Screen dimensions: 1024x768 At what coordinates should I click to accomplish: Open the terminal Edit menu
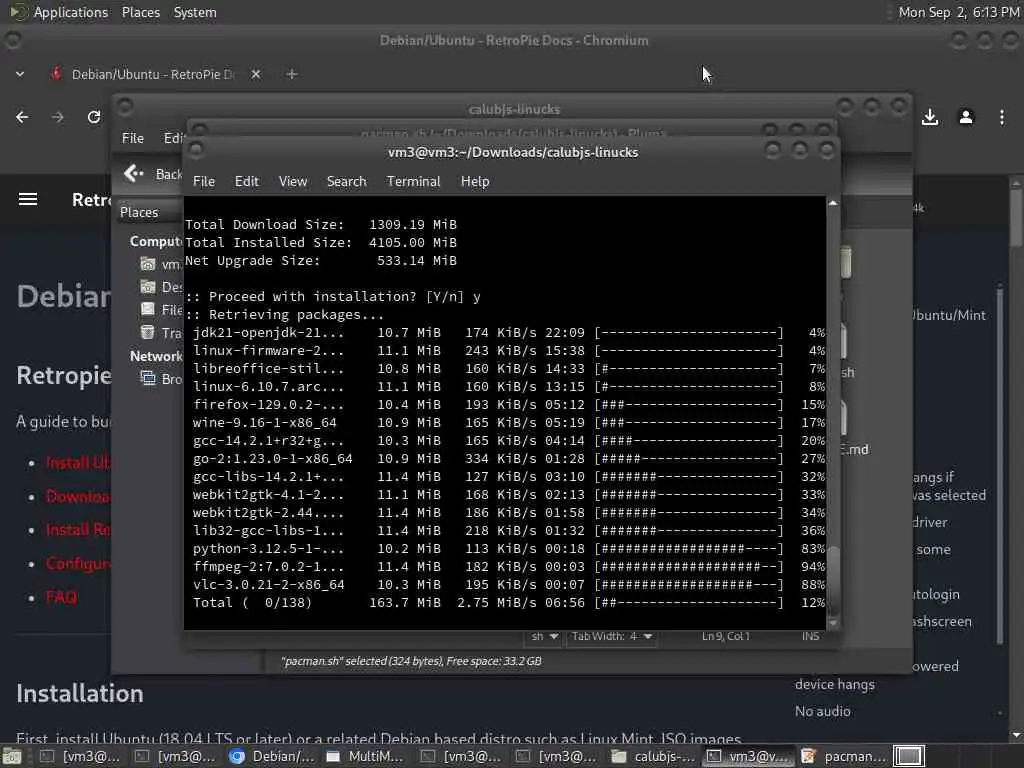(247, 182)
